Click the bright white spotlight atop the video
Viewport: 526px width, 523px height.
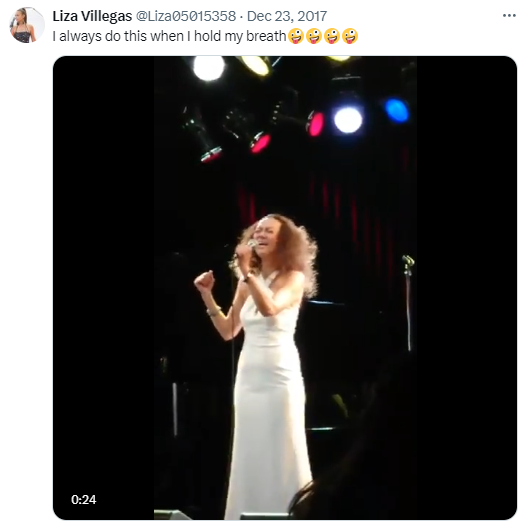click(x=208, y=68)
